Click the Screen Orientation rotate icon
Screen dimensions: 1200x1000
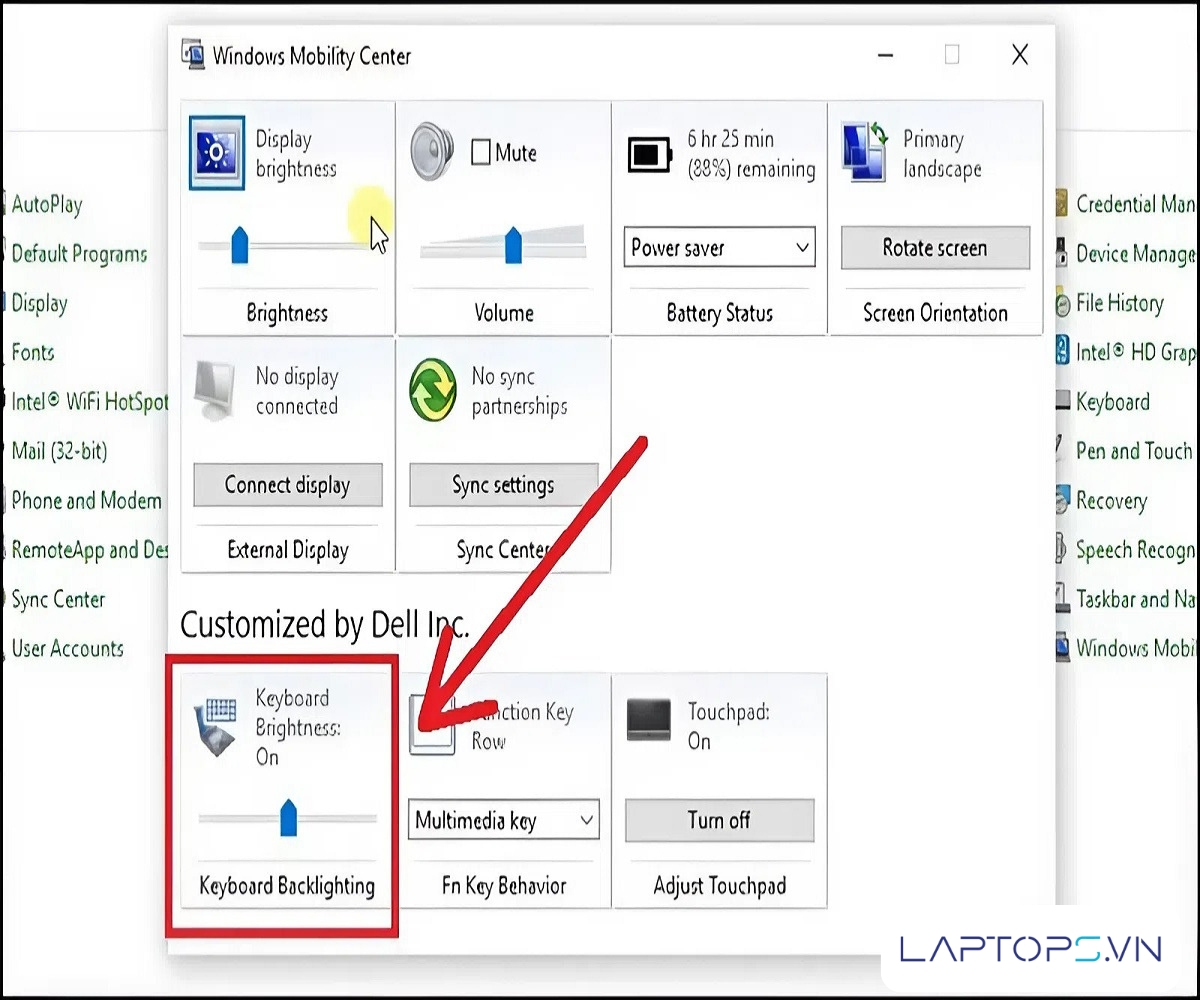coord(865,152)
